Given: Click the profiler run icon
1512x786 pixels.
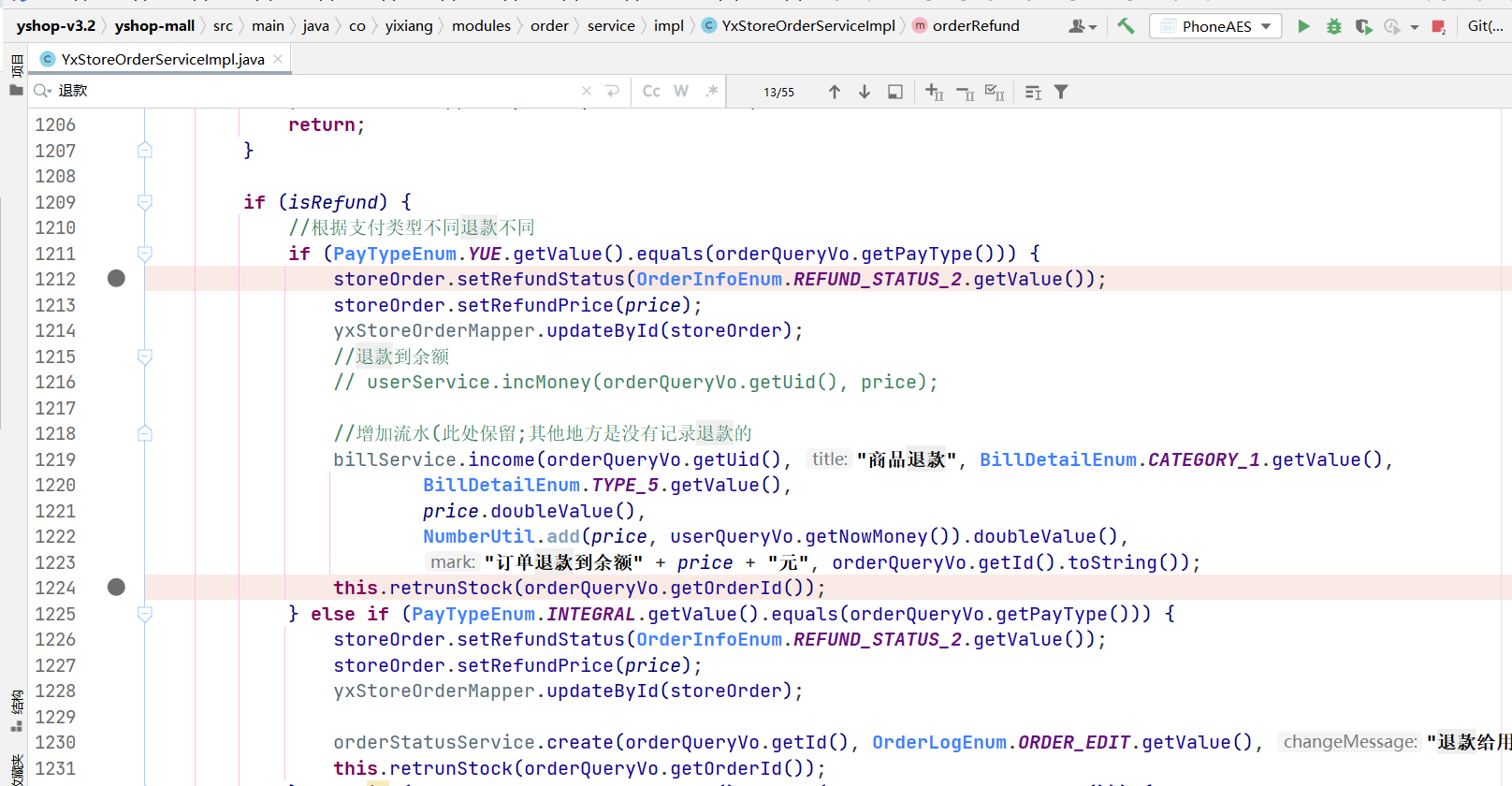Looking at the screenshot, I should pos(1392,26).
